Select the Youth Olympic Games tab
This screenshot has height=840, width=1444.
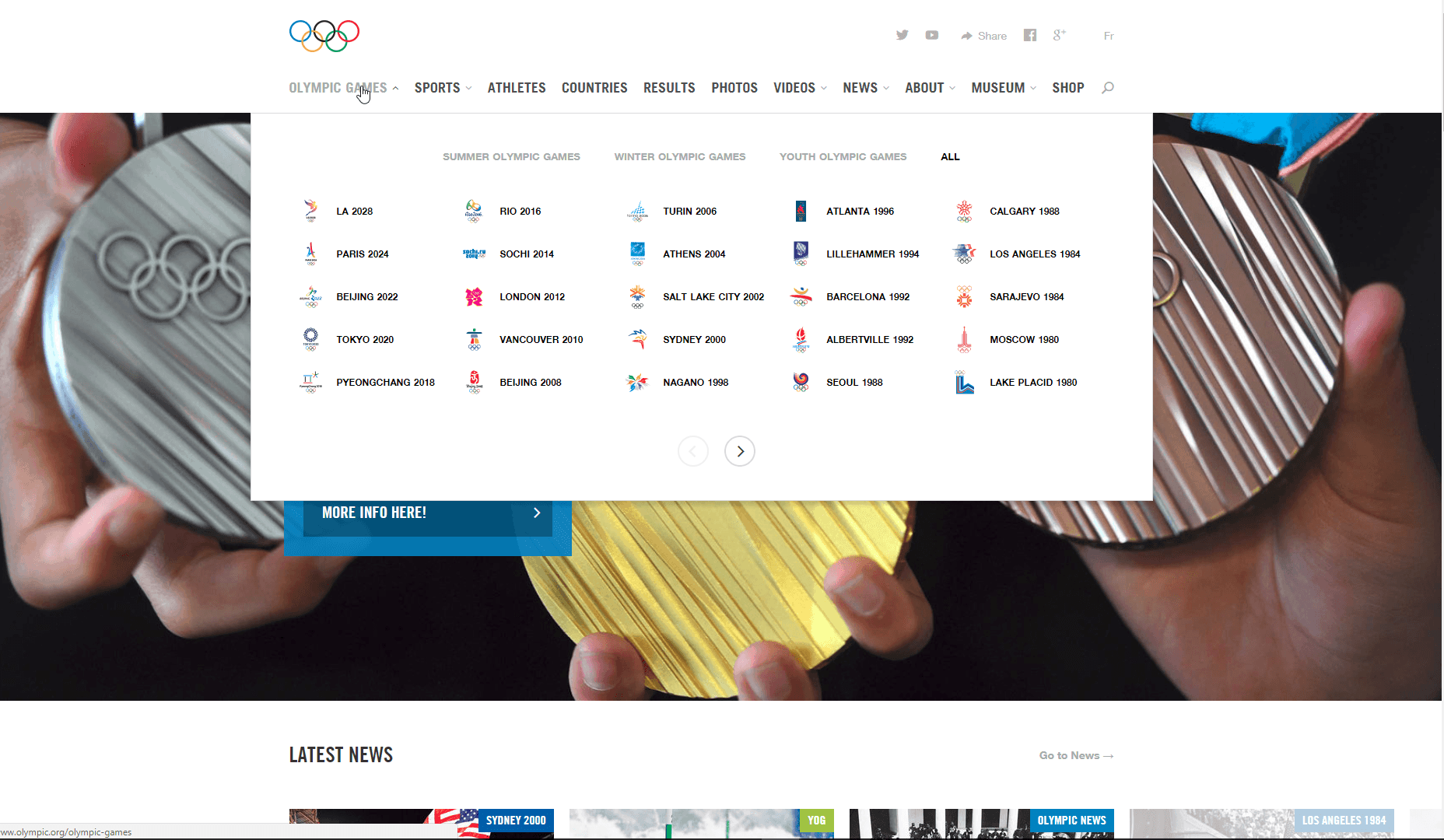pyautogui.click(x=843, y=157)
